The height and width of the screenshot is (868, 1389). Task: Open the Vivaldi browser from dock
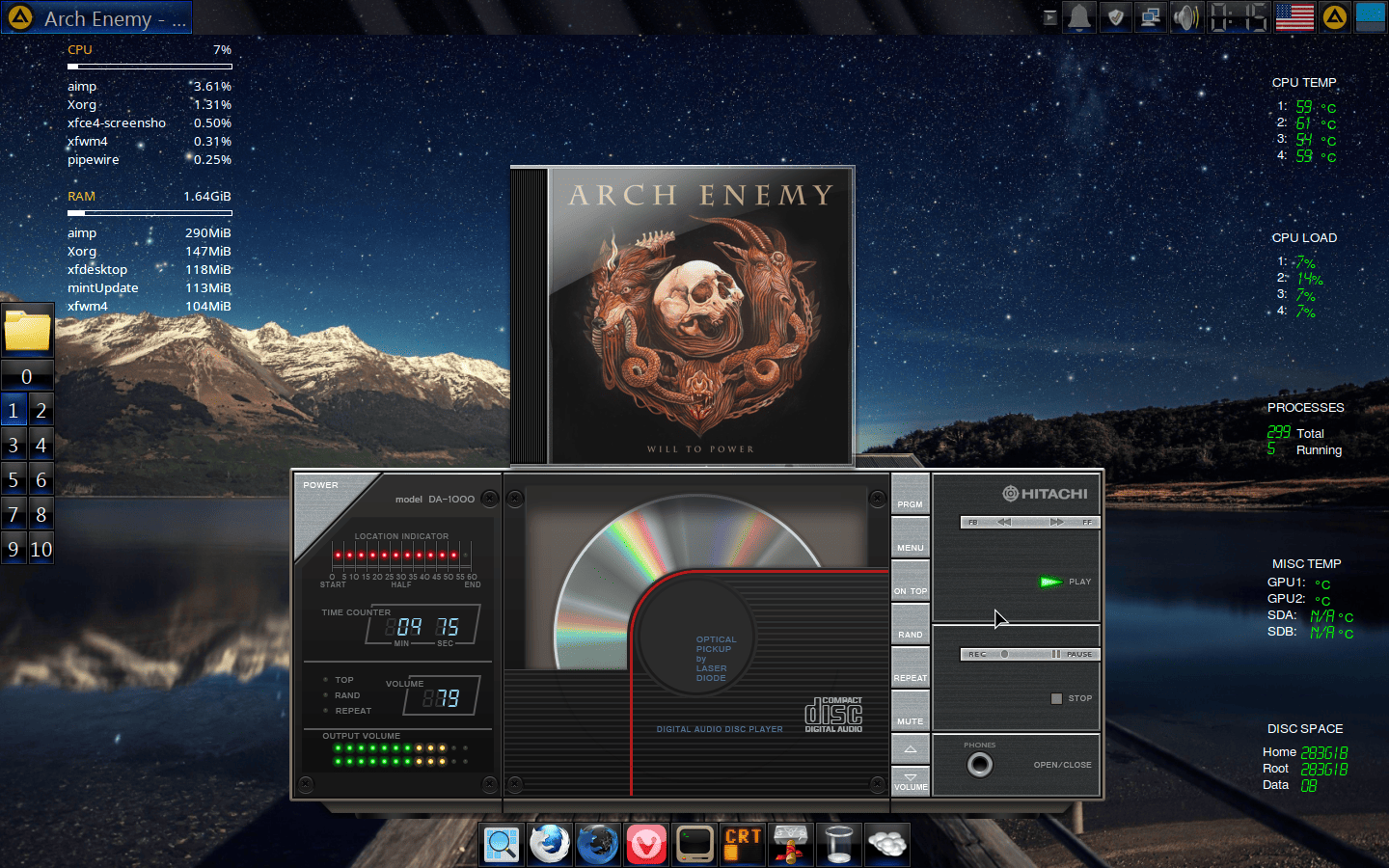click(646, 845)
